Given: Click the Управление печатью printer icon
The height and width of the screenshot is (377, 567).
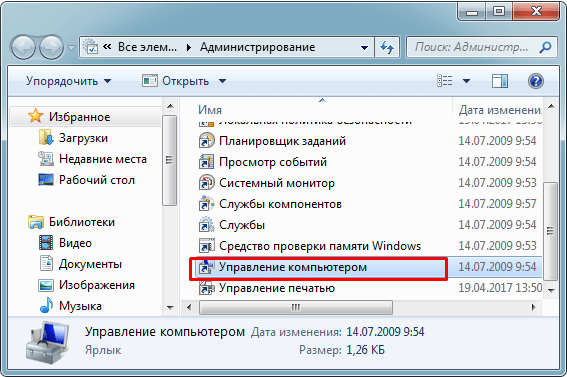Looking at the screenshot, I should click(206, 288).
